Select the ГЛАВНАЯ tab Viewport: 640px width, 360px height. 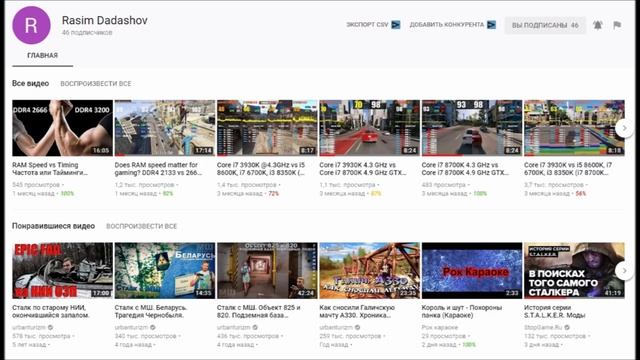click(x=42, y=56)
